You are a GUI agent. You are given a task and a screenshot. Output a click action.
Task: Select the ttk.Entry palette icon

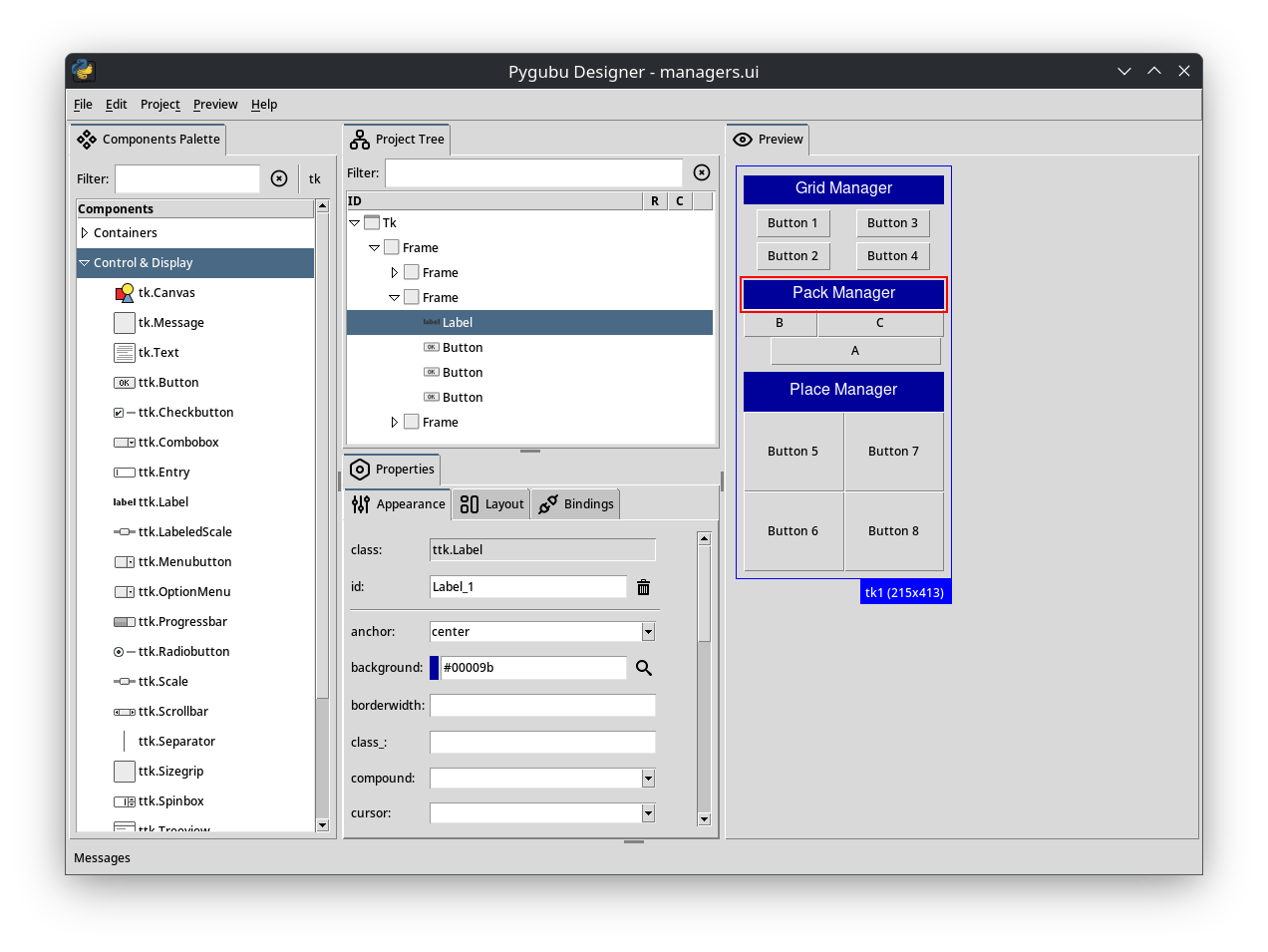(125, 473)
